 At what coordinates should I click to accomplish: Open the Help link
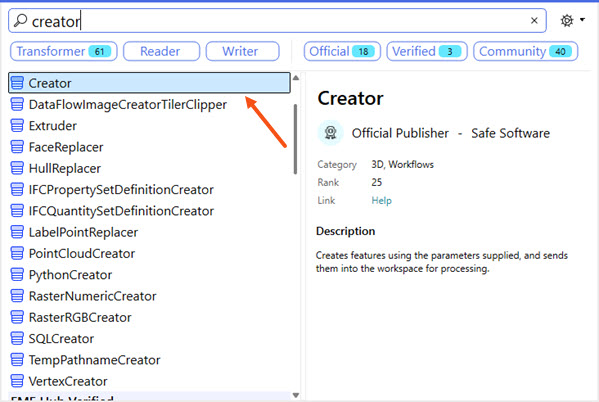[x=381, y=201]
